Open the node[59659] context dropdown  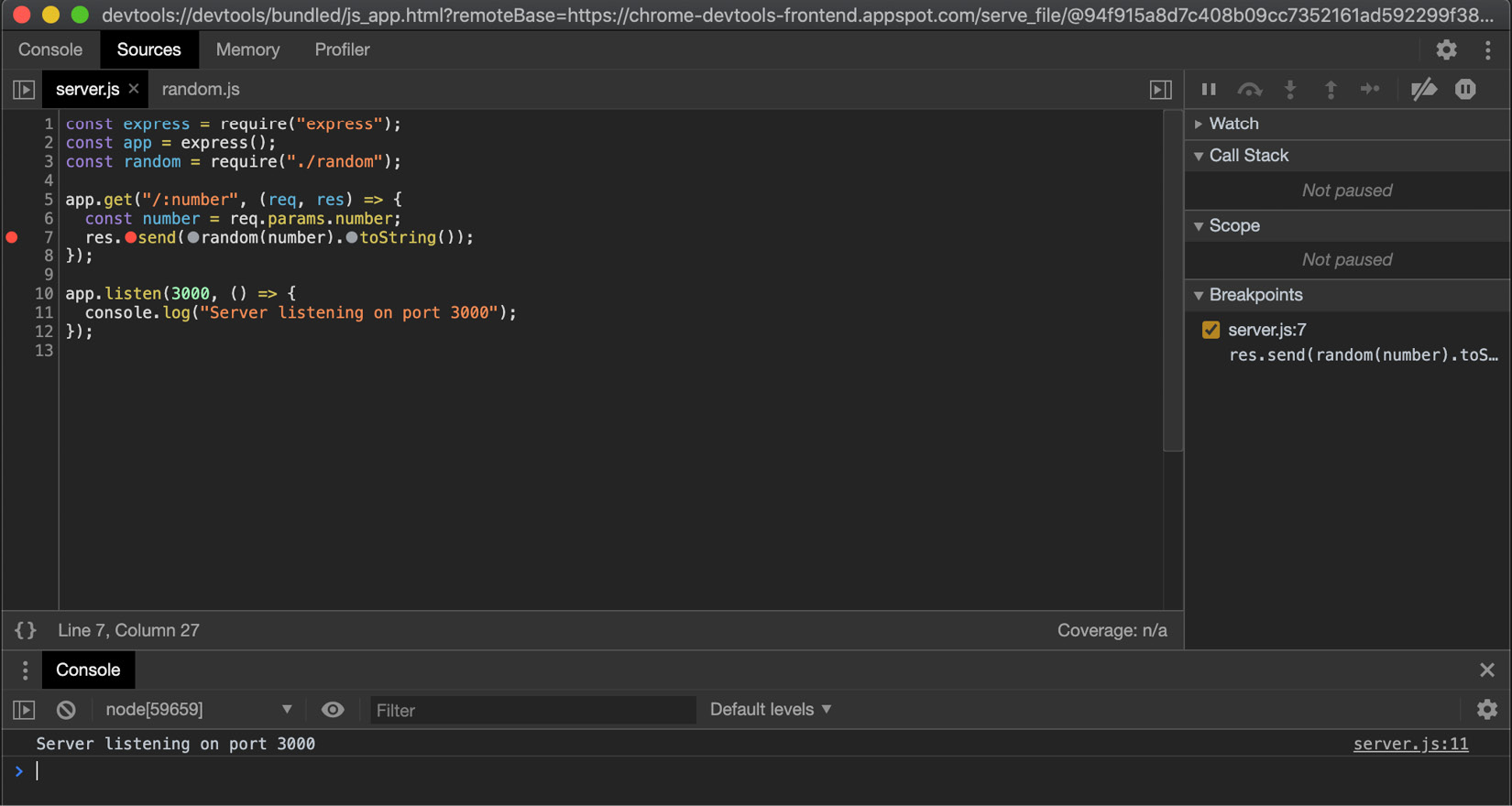click(x=199, y=710)
